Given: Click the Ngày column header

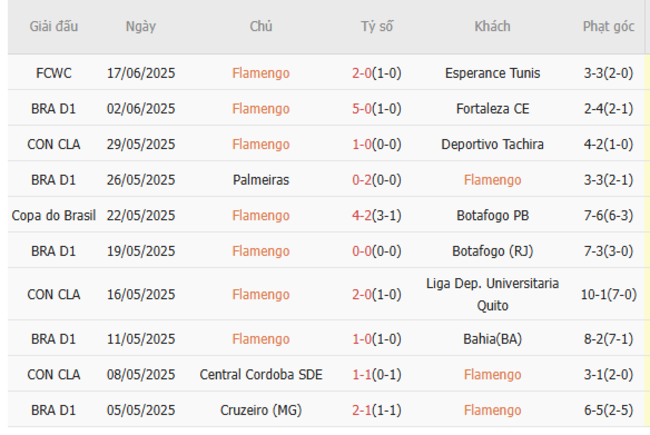Looking at the screenshot, I should 141,27.
